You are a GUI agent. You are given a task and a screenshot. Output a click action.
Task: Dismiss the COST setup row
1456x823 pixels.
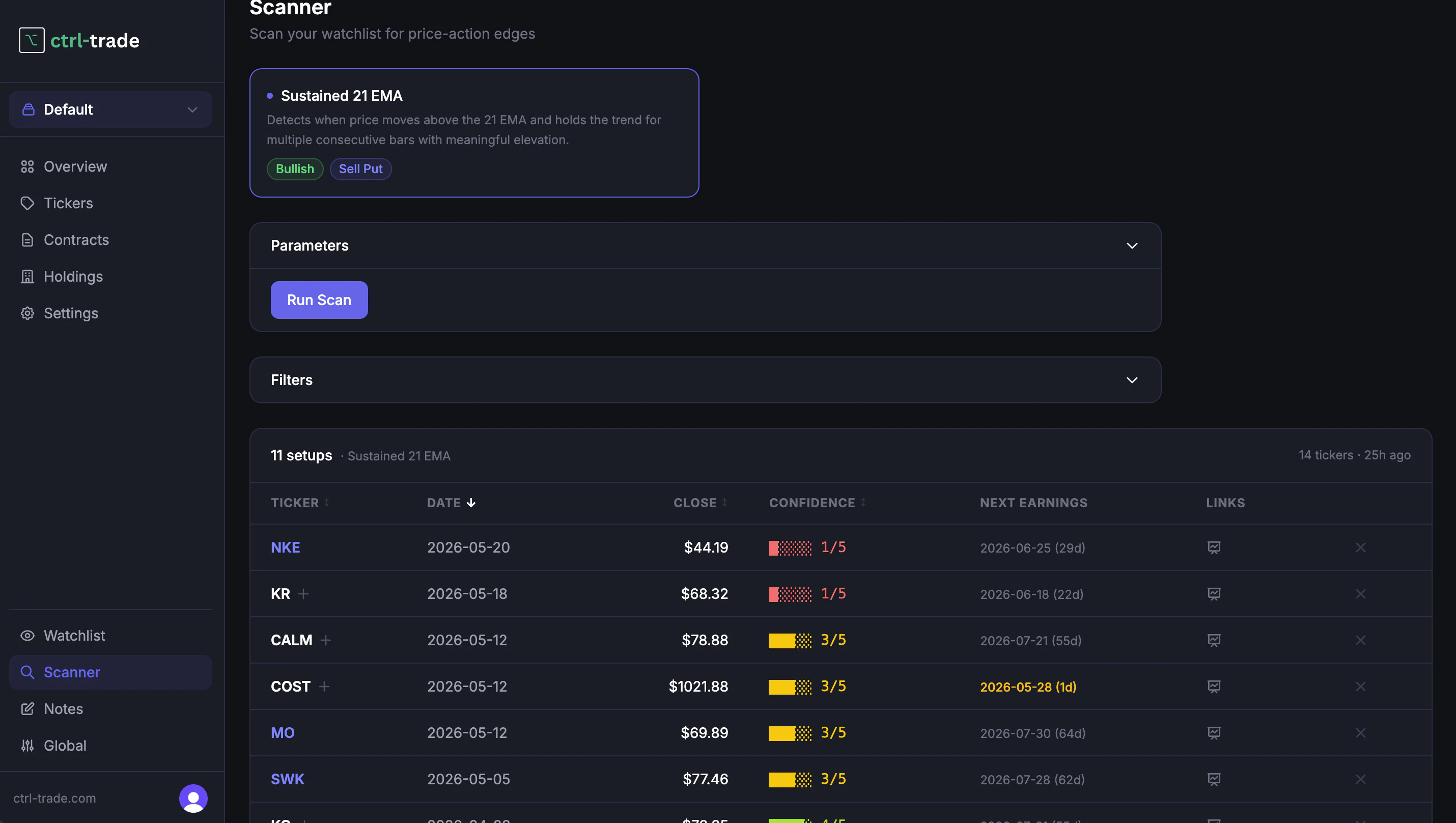click(1360, 687)
